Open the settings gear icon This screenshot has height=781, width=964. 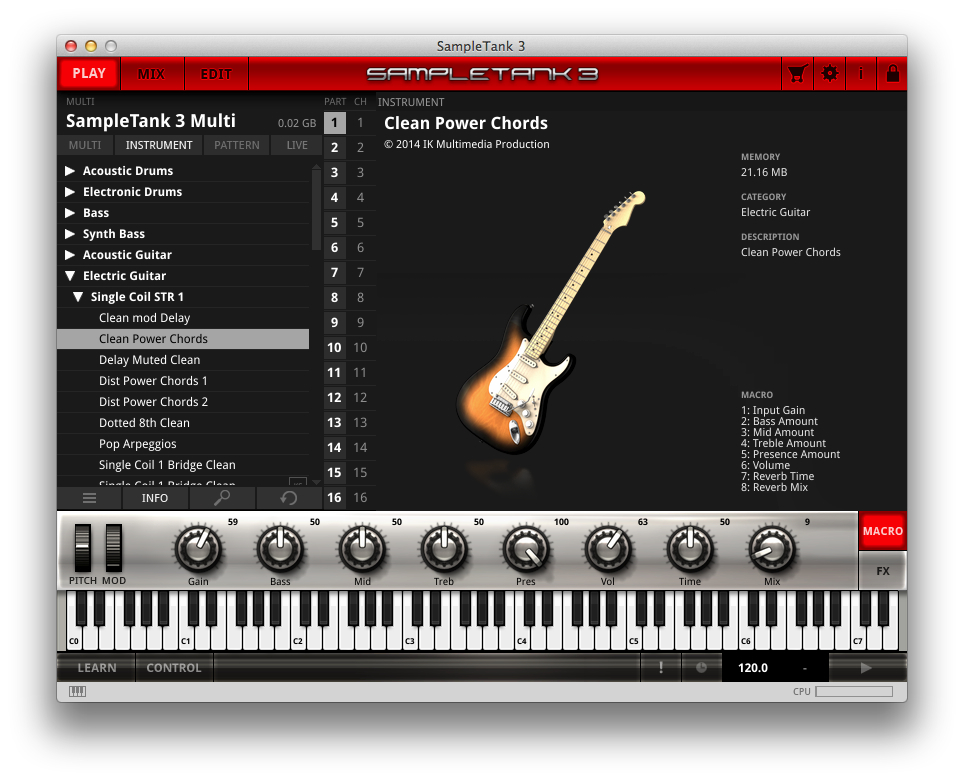pyautogui.click(x=829, y=73)
